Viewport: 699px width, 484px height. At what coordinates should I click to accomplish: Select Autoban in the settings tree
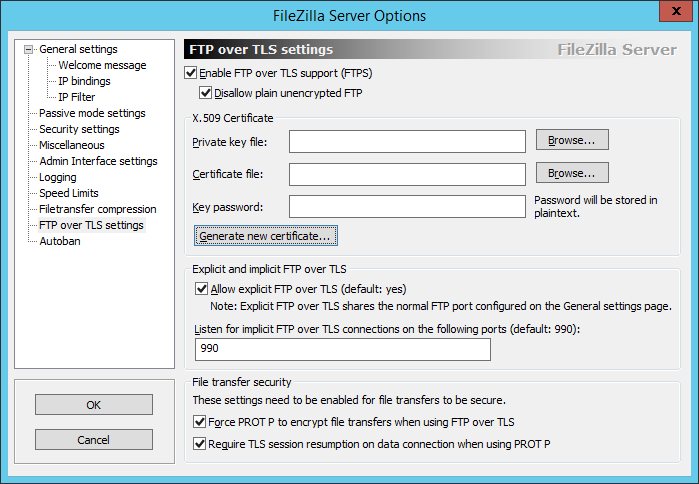tap(60, 241)
